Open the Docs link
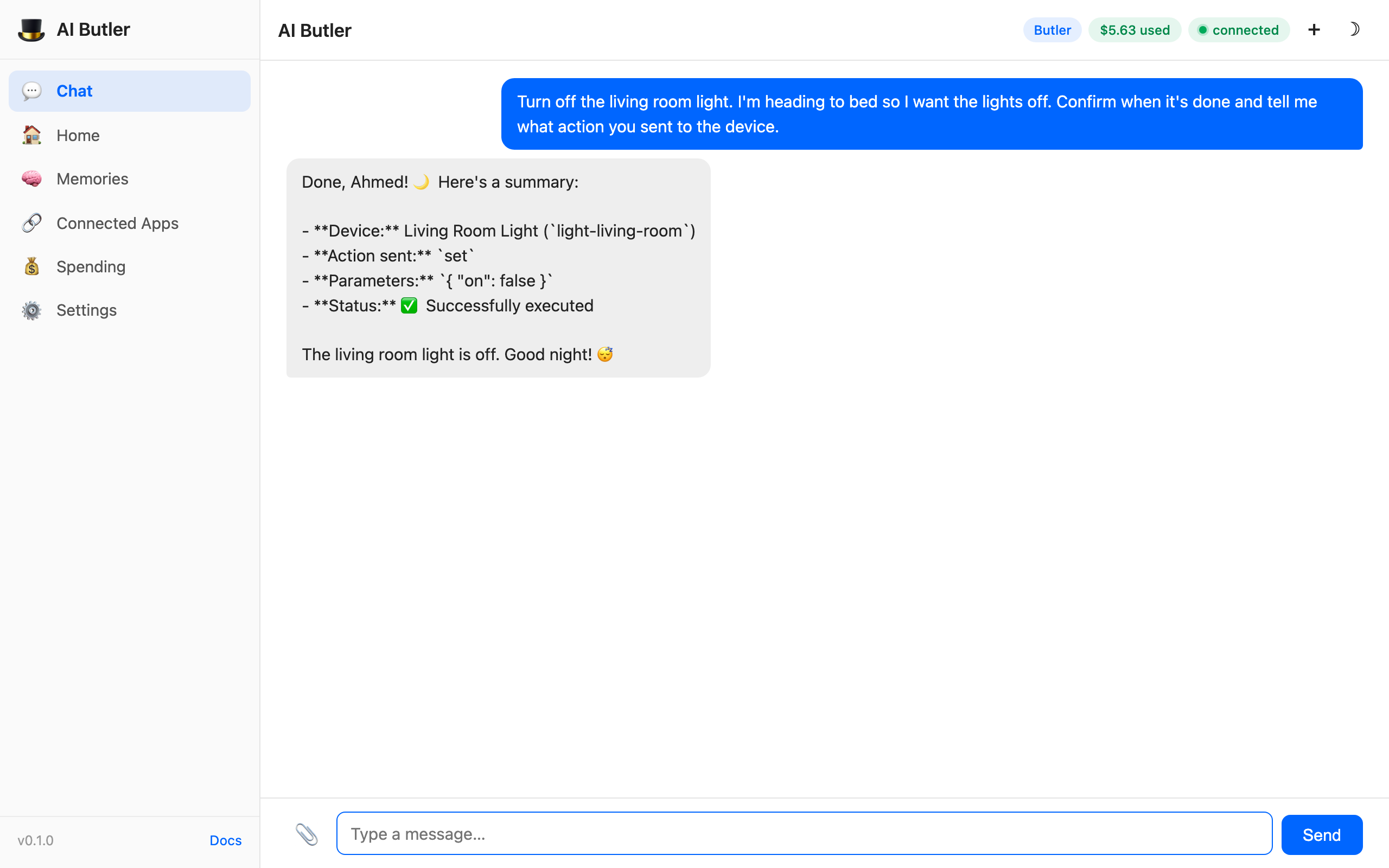 coord(225,840)
